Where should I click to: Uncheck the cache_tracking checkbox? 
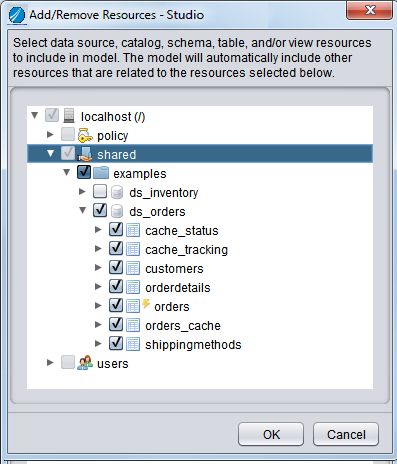click(x=116, y=248)
